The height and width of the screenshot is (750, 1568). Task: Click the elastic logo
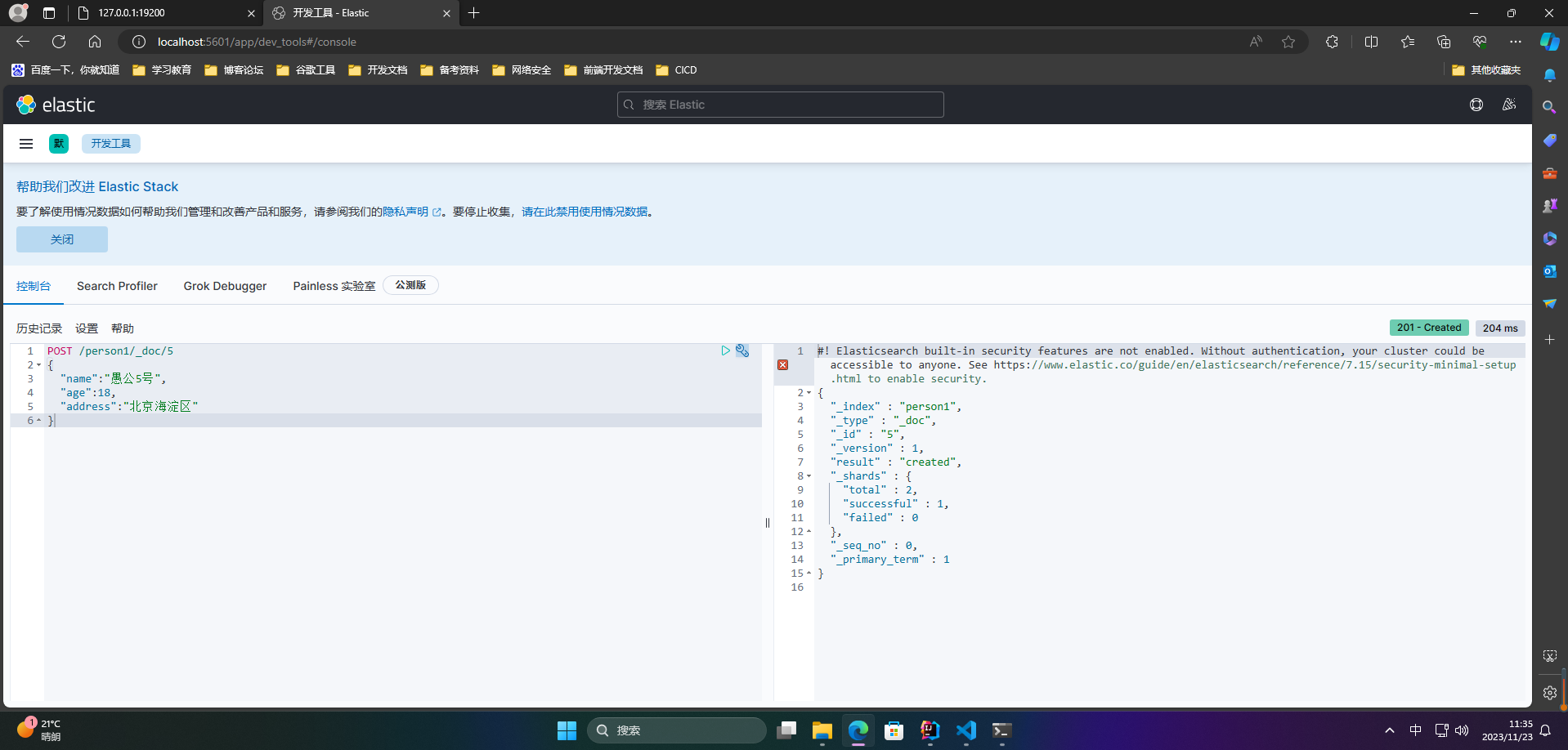click(x=56, y=105)
